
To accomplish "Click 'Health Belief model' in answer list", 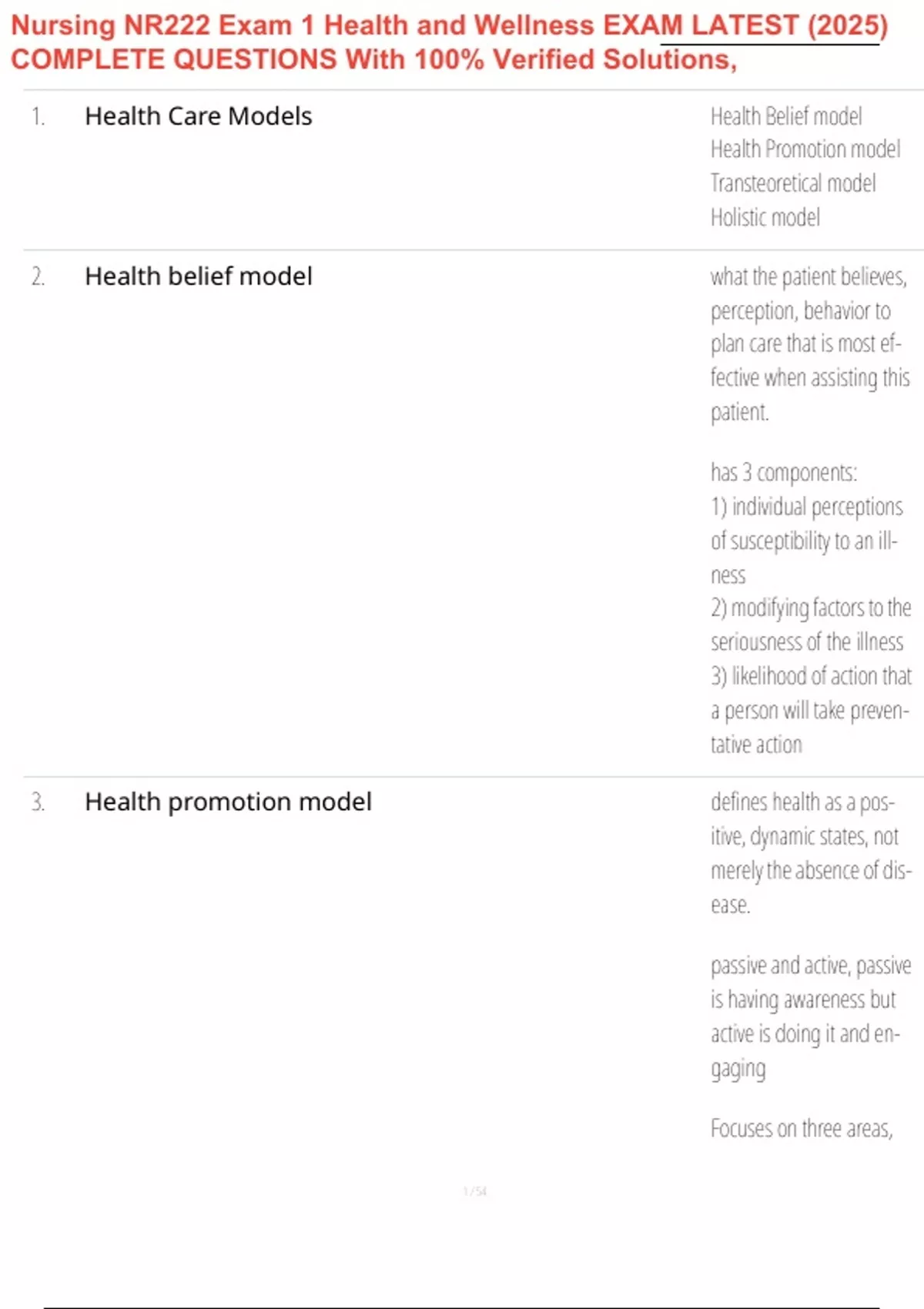I will (x=786, y=116).
